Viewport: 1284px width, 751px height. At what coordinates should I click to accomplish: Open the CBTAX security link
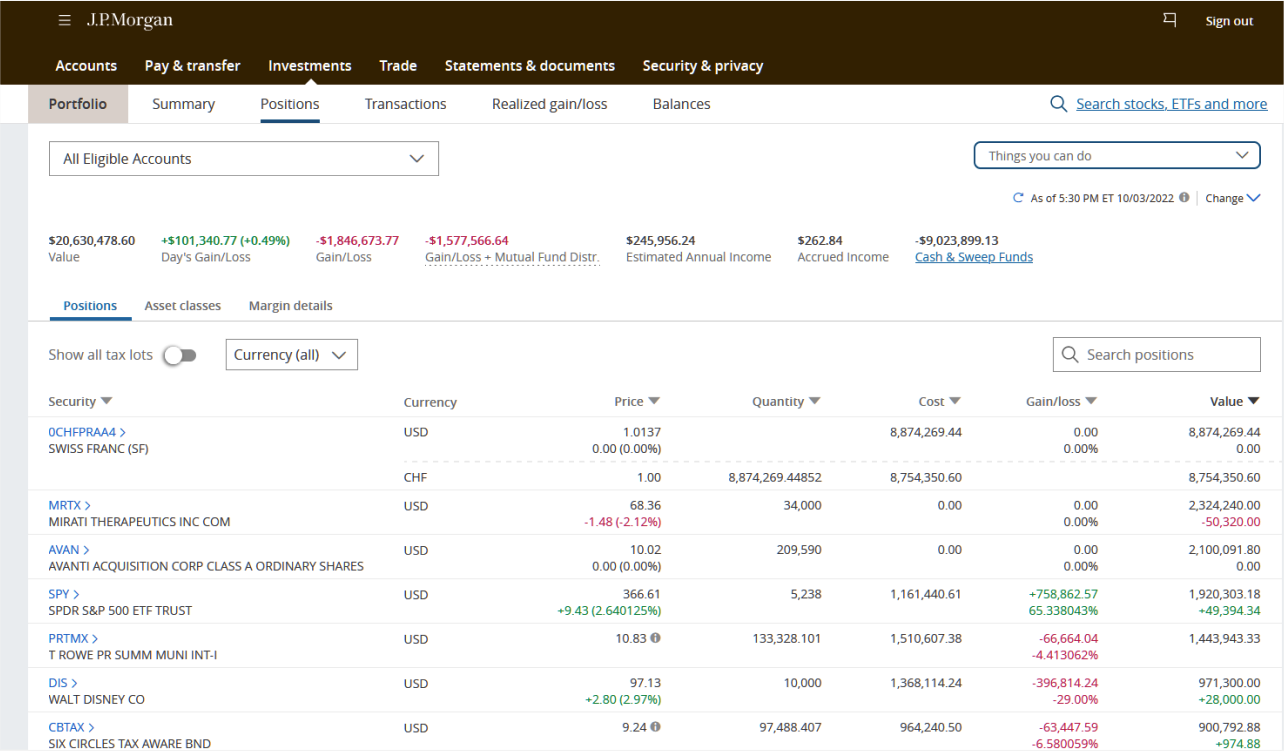72,727
